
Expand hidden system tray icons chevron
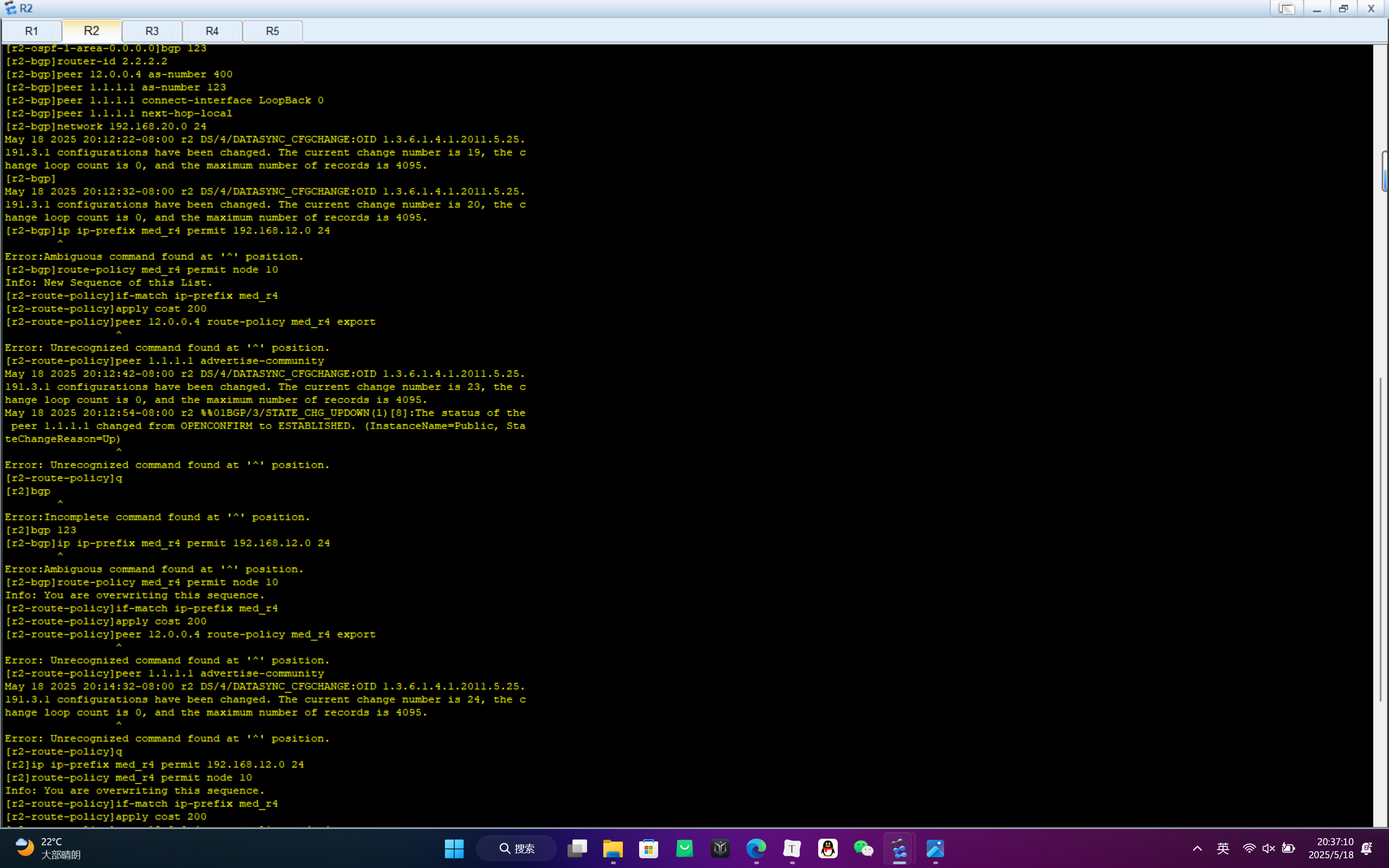coord(1197,848)
